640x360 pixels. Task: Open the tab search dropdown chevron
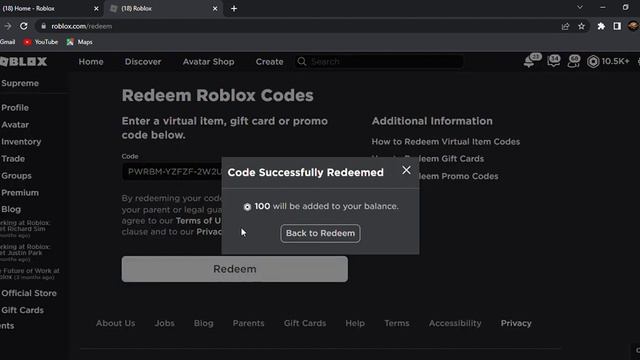coord(580,8)
